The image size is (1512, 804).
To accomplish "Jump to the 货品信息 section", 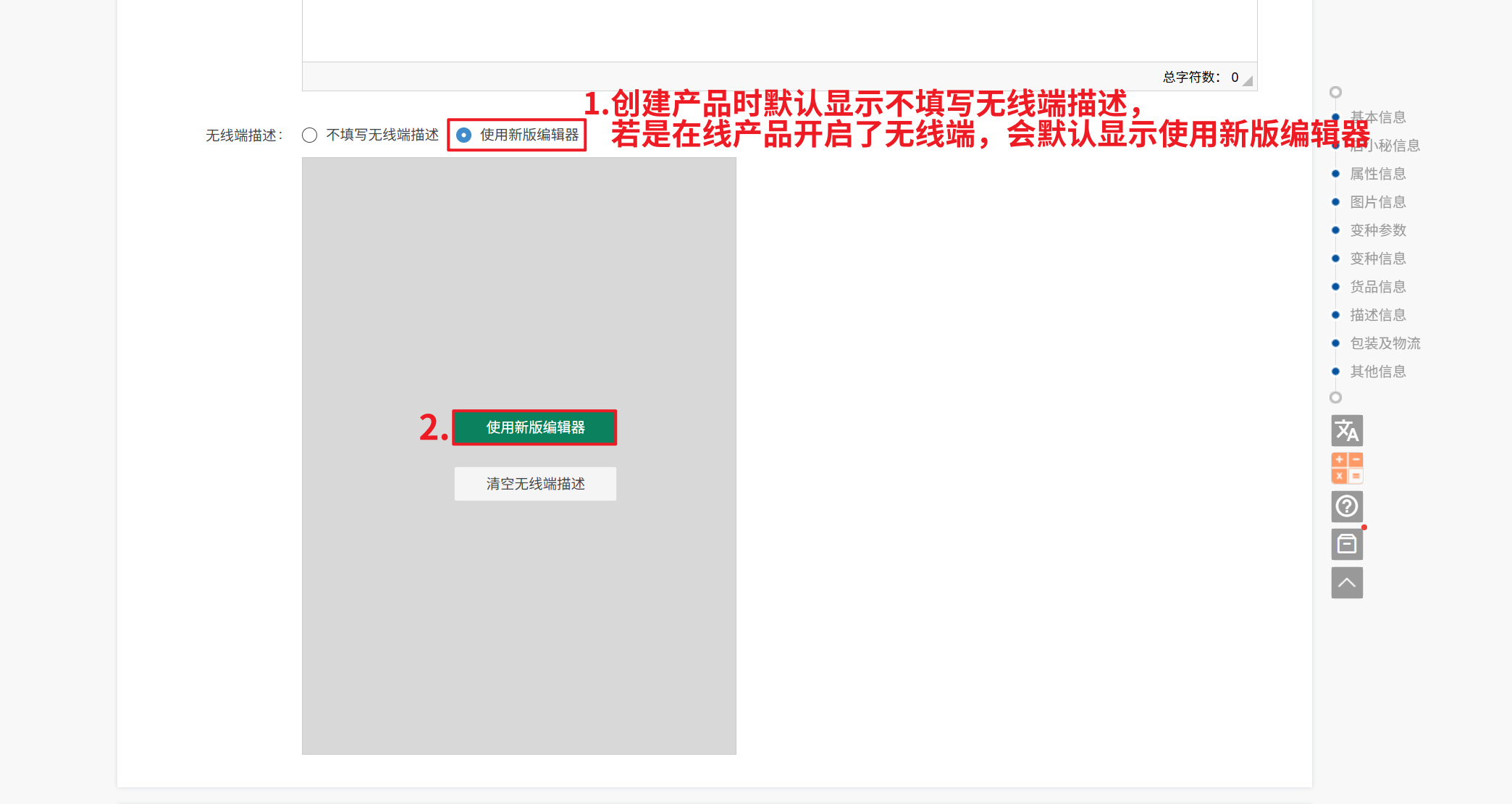I will 1378,287.
